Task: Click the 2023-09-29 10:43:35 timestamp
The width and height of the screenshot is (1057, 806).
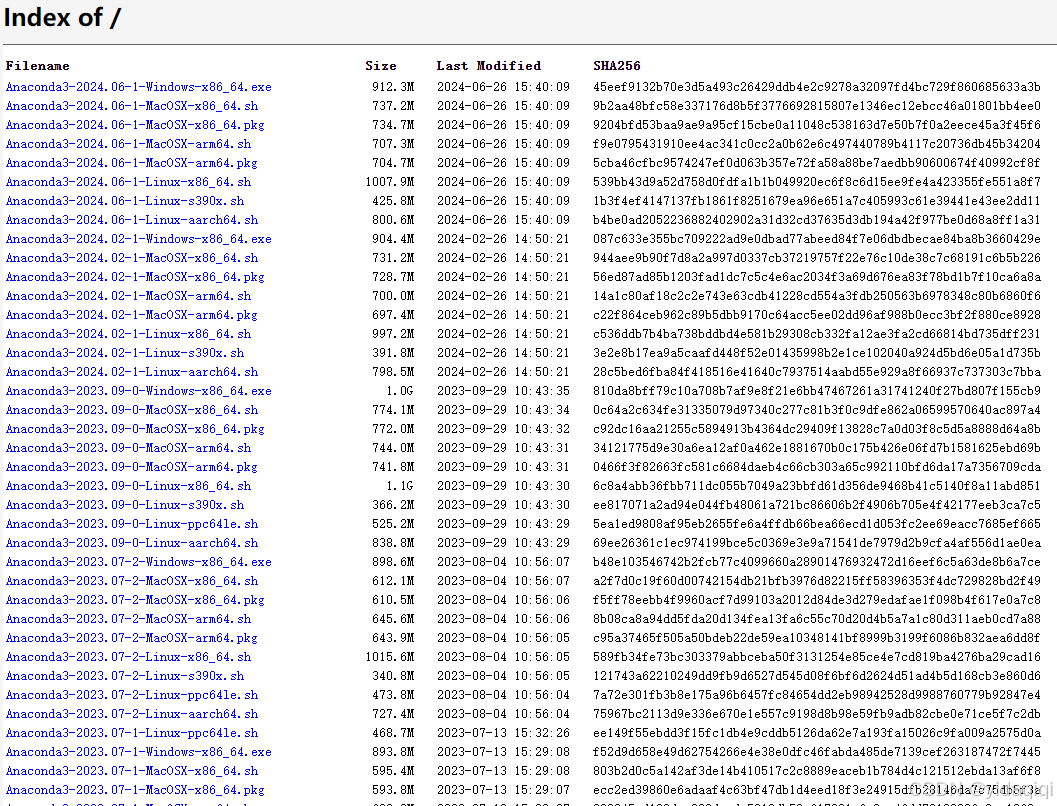Action: point(503,391)
